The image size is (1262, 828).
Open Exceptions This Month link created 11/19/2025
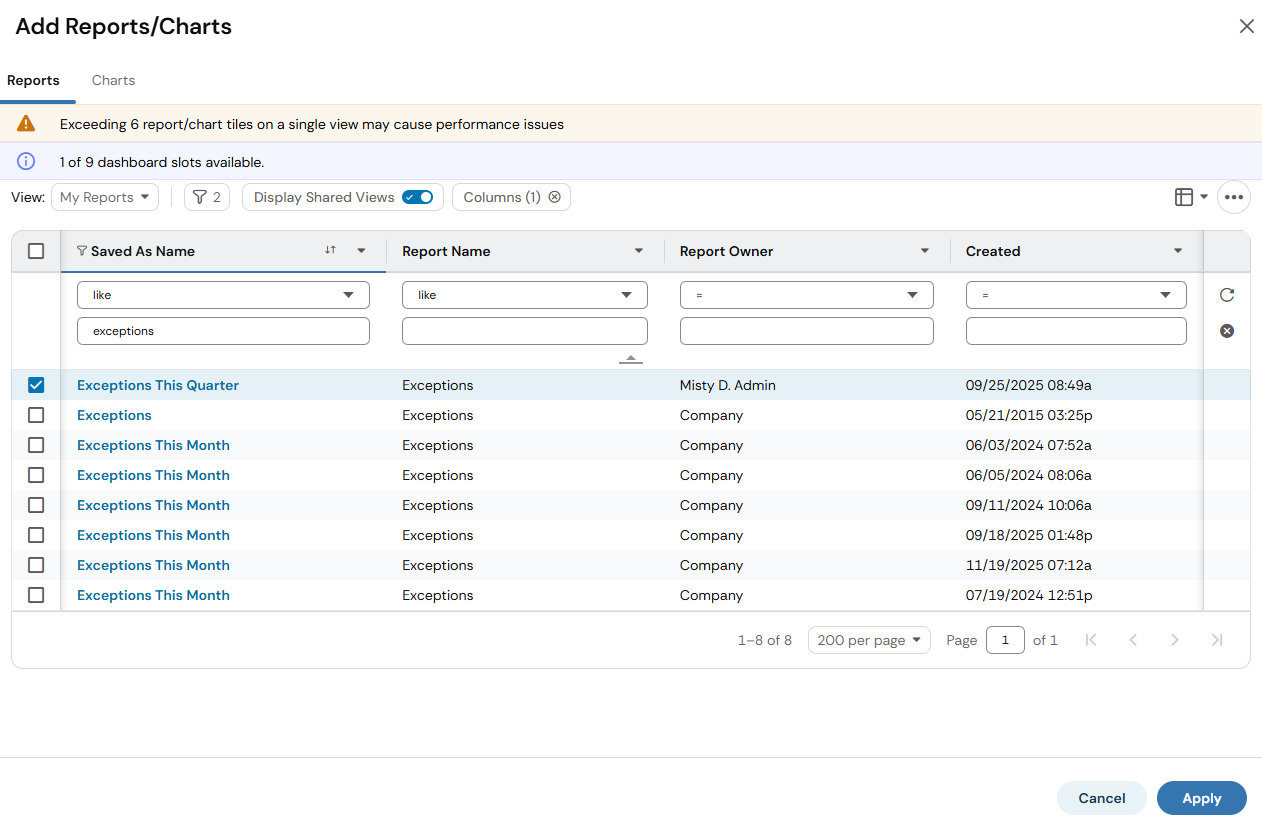coord(153,565)
